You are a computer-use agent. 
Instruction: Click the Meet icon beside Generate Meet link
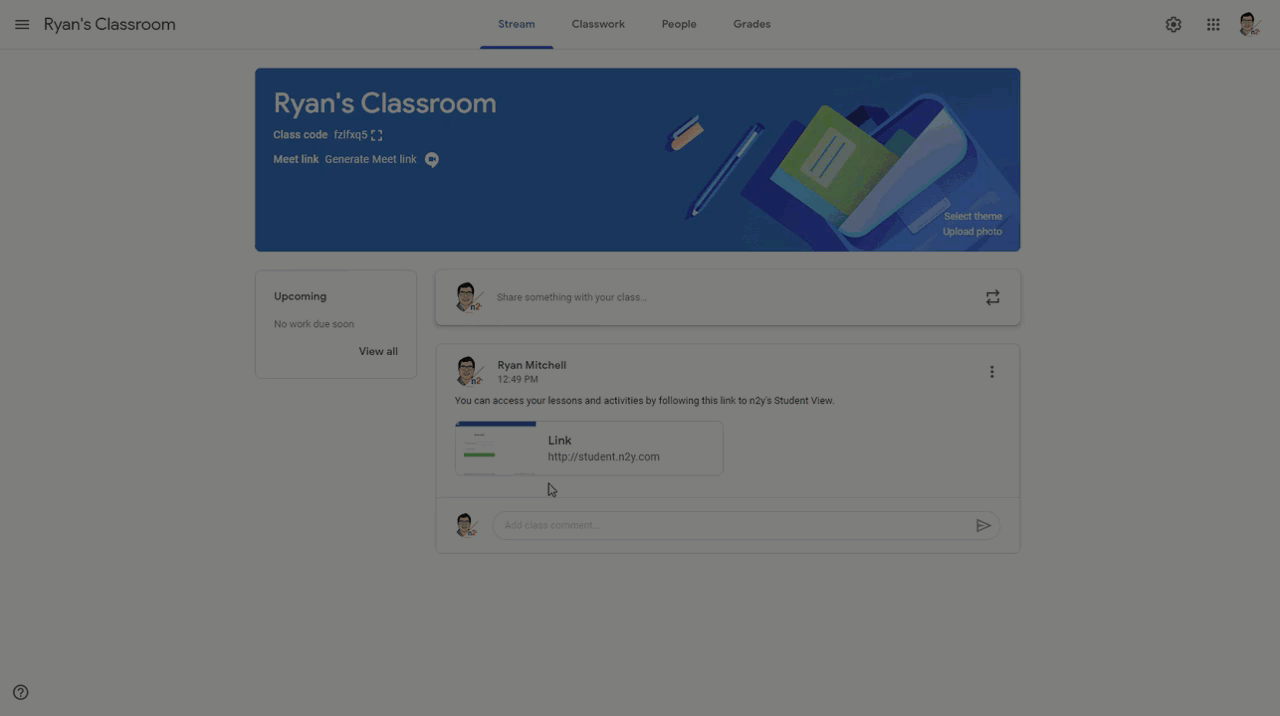pyautogui.click(x=432, y=159)
